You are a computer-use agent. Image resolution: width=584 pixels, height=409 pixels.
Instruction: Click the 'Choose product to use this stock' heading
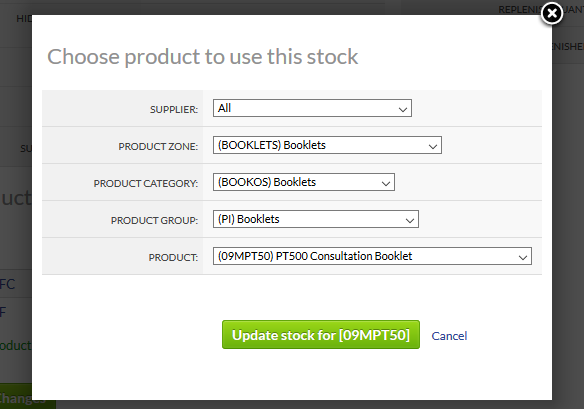click(203, 57)
